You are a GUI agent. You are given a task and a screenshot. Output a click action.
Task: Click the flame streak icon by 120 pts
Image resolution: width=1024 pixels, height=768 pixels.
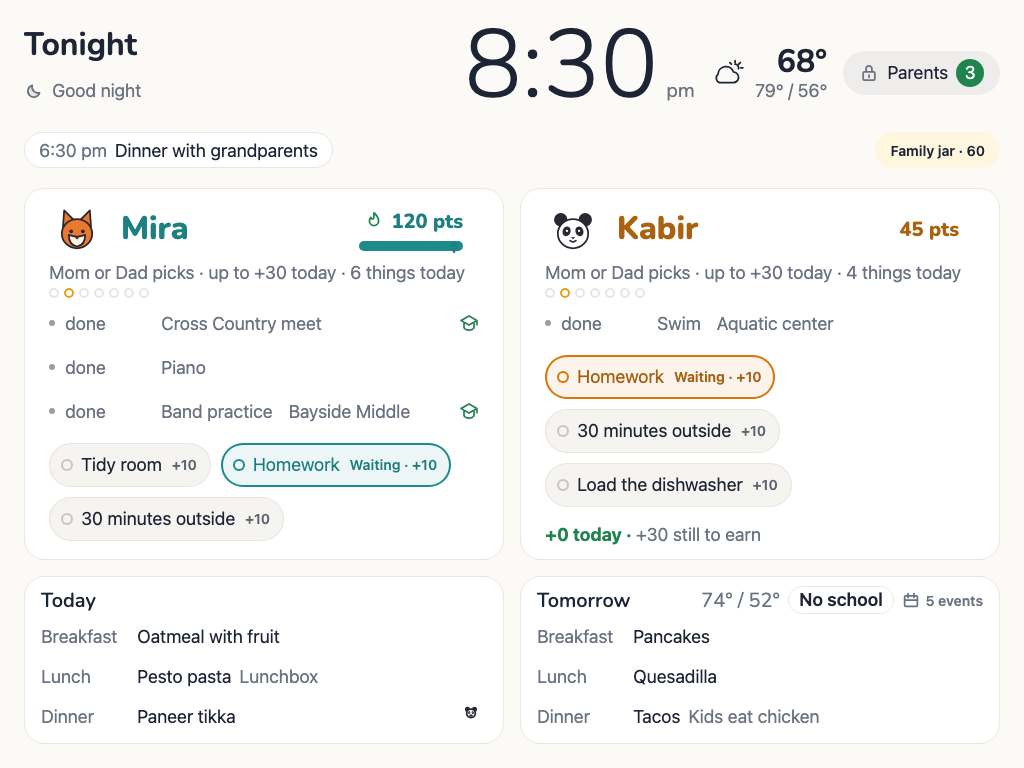tap(374, 220)
